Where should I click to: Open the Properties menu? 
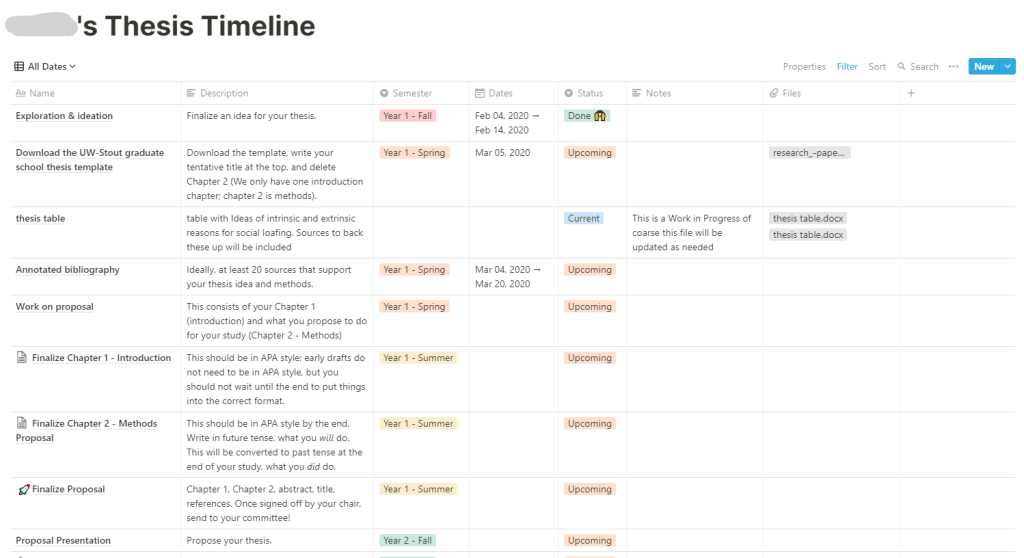click(x=804, y=67)
